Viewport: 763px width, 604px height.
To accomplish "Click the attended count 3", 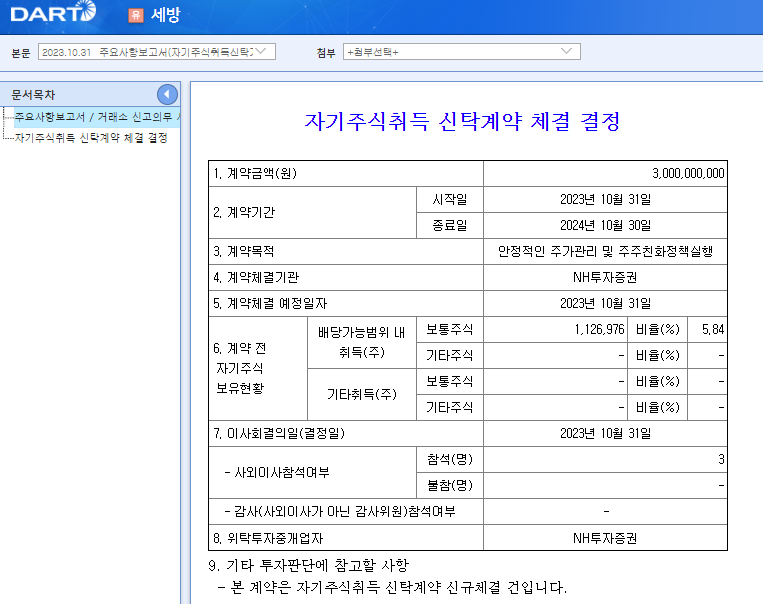I will click(721, 459).
